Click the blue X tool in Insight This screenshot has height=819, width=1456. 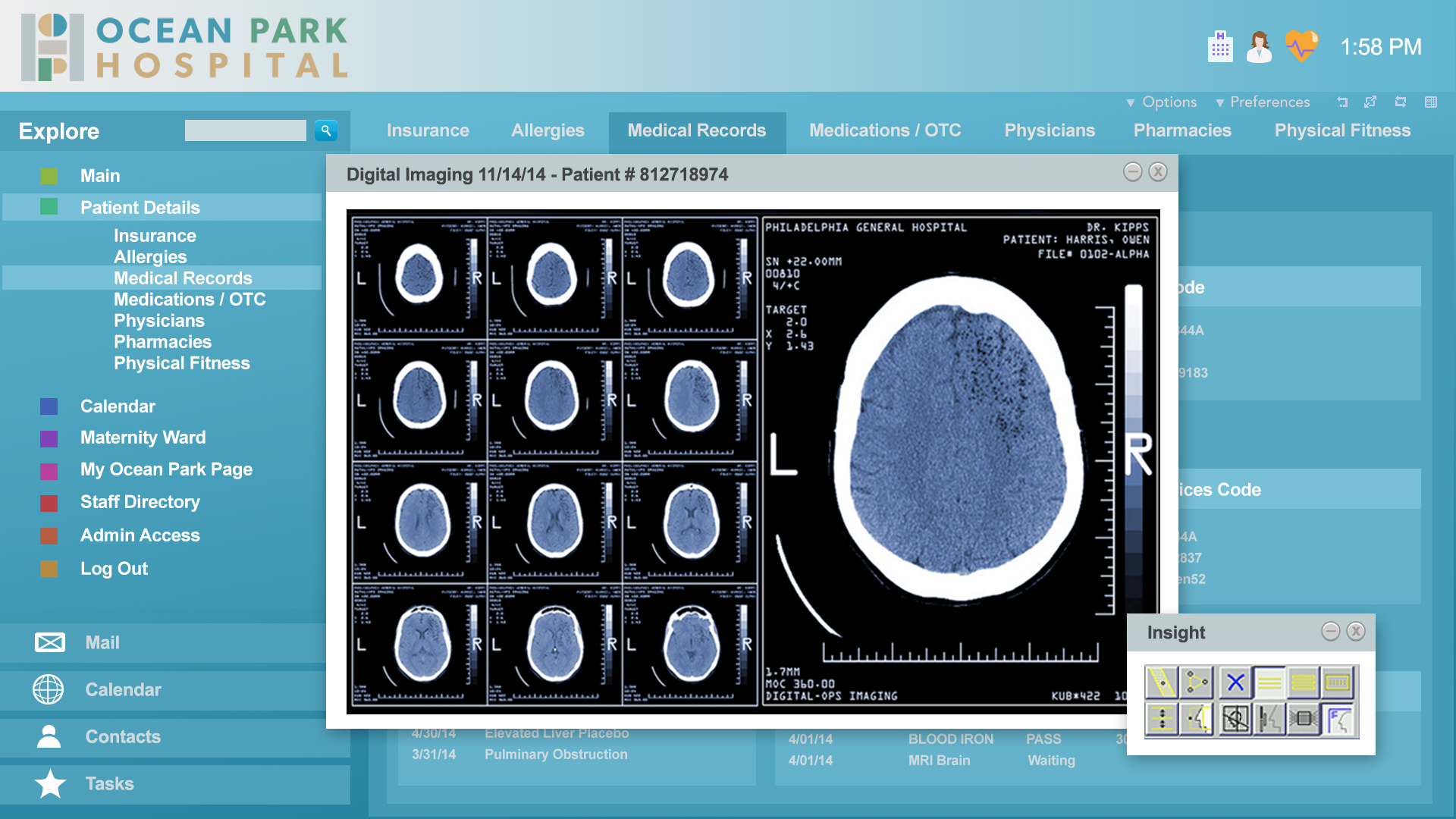pos(1235,682)
